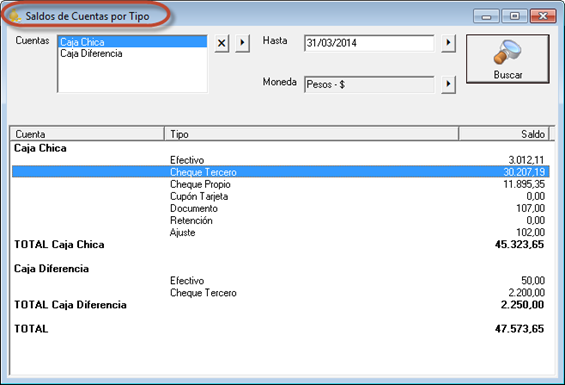Select the Documento row
This screenshot has width=565, height=385.
[281, 208]
